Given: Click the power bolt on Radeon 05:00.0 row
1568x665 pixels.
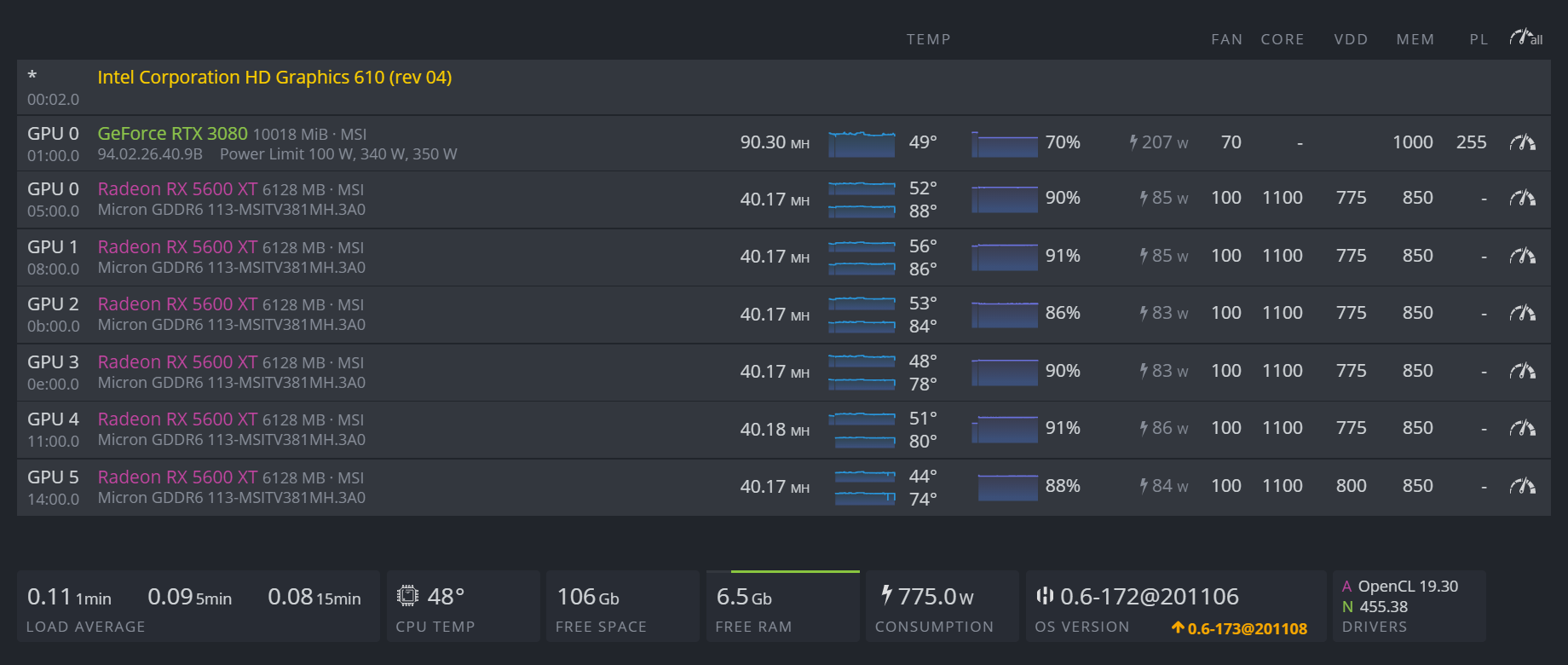Looking at the screenshot, I should (1144, 198).
